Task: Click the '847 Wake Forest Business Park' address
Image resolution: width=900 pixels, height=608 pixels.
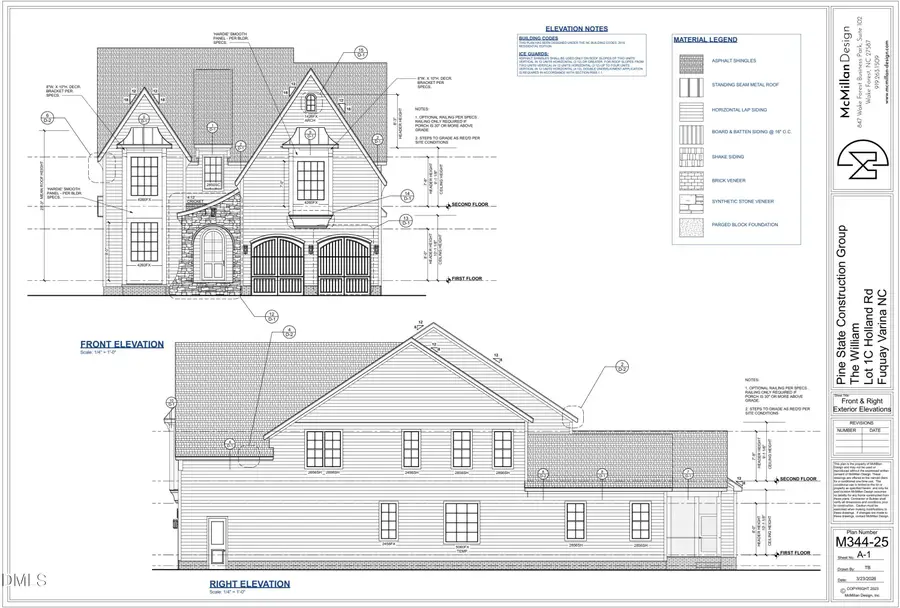Action: point(860,72)
